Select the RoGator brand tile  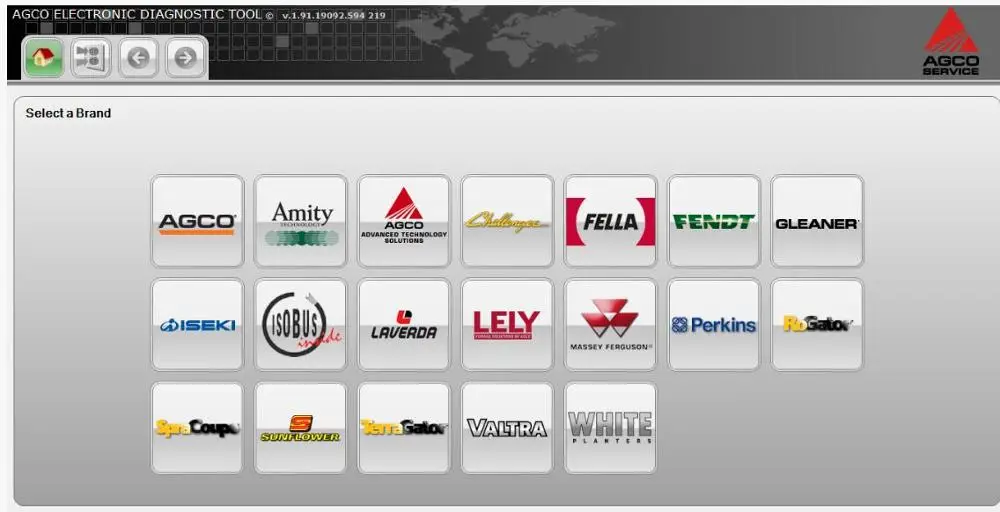[x=817, y=325]
